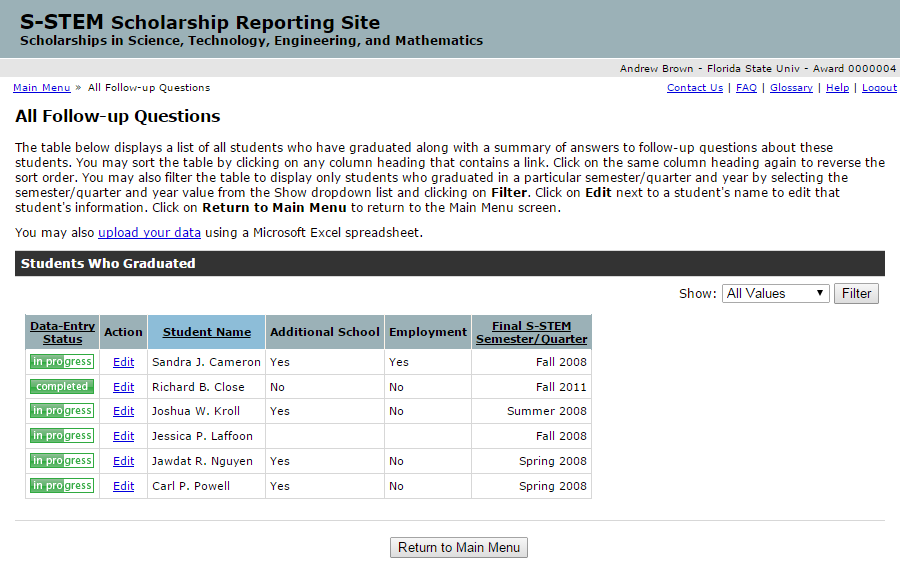Click the completed status badge for Richard Close

pos(62,386)
